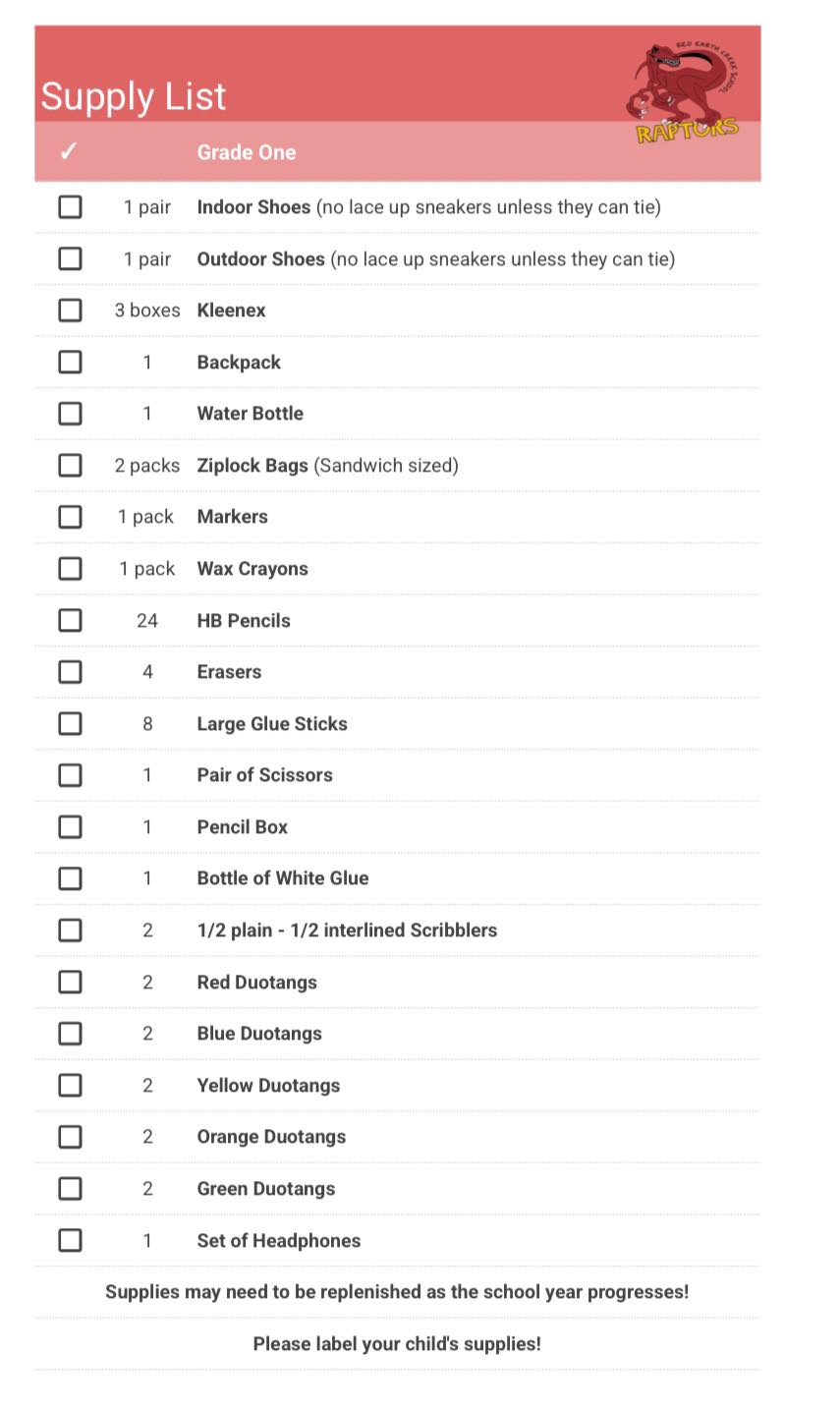The width and height of the screenshot is (840, 1410).
Task: Click the Grade One header label
Action: tap(247, 152)
